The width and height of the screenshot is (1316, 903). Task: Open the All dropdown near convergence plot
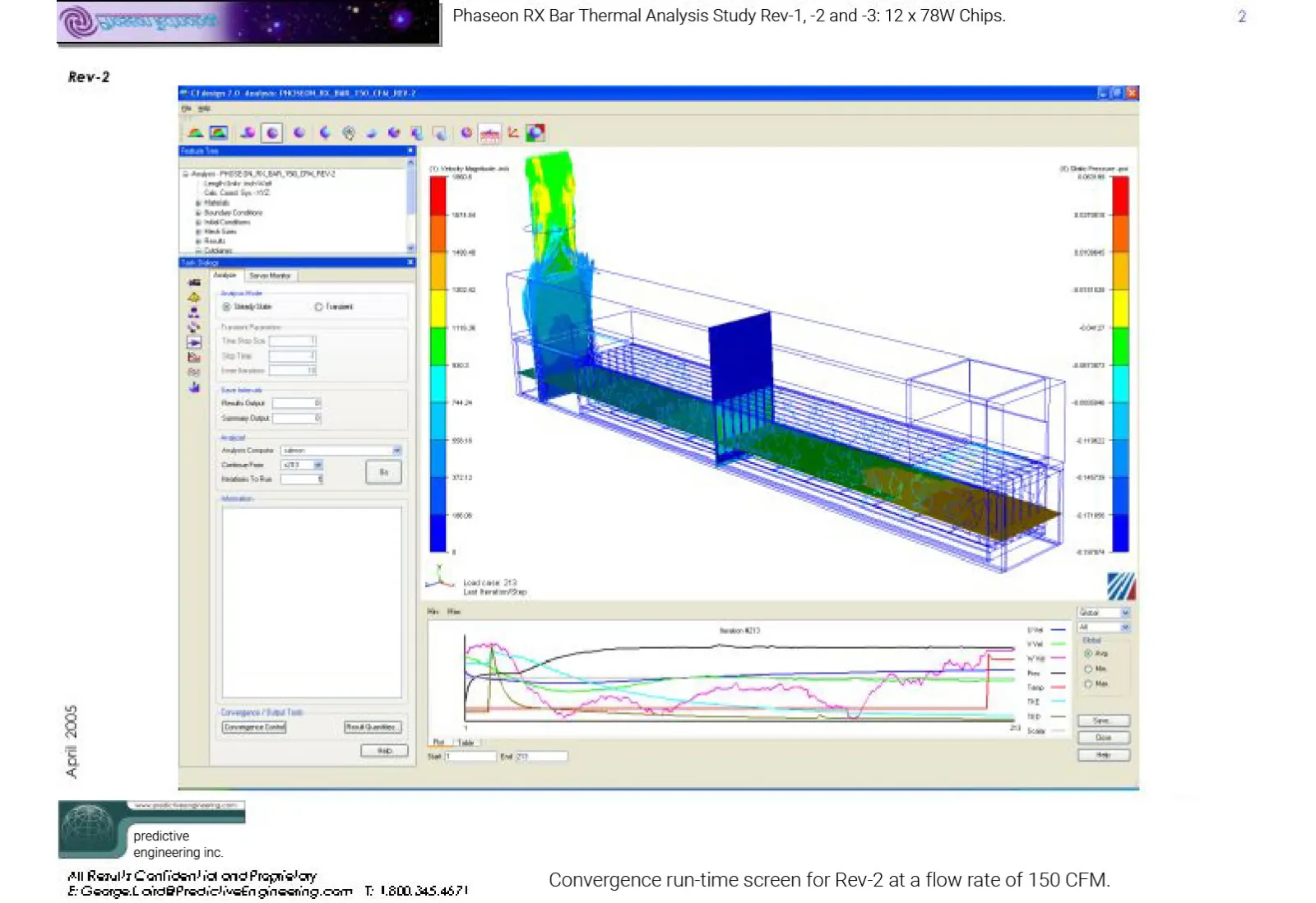click(1126, 627)
